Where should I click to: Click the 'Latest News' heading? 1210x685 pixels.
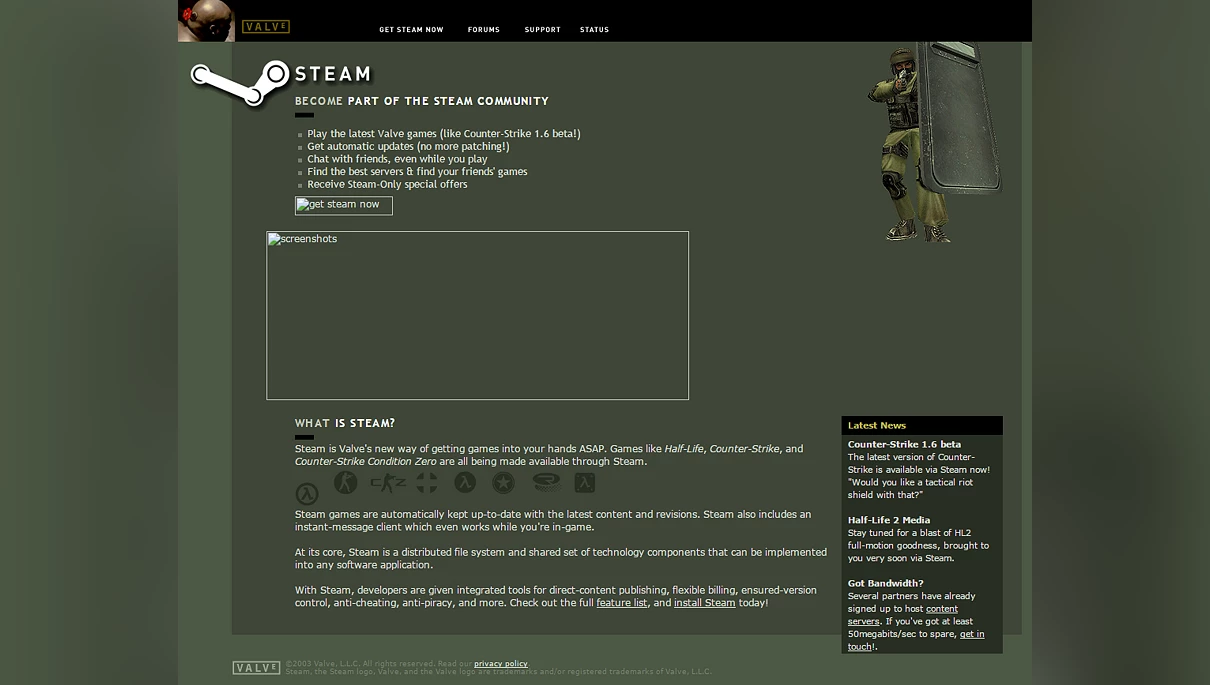(x=877, y=426)
